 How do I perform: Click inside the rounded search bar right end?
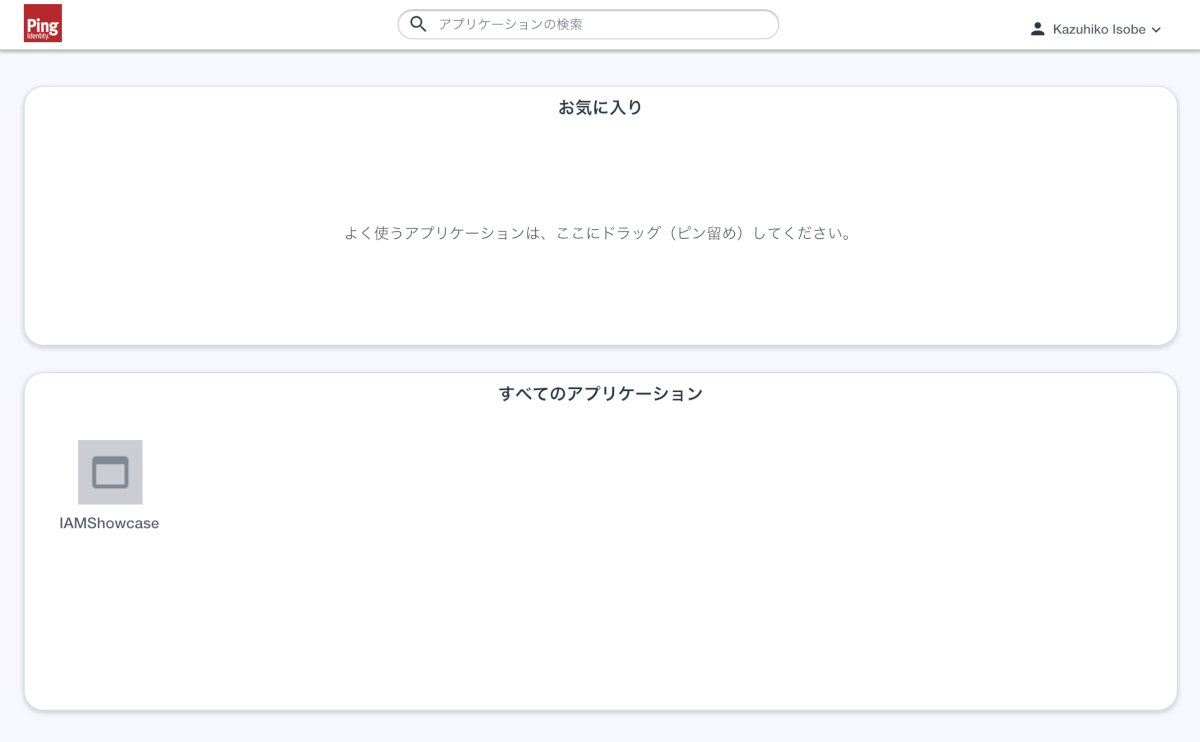pos(740,24)
